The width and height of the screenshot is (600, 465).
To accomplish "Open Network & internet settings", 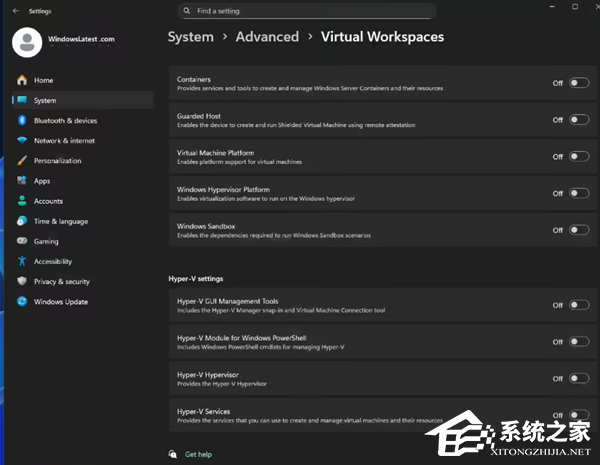I will [83, 140].
